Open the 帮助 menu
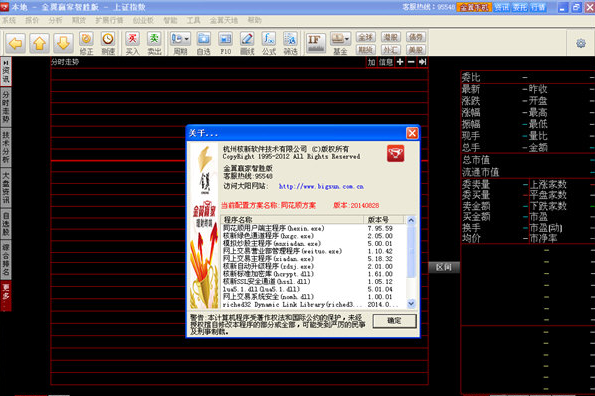Image resolution: width=595 pixels, height=396 pixels. coord(255,20)
